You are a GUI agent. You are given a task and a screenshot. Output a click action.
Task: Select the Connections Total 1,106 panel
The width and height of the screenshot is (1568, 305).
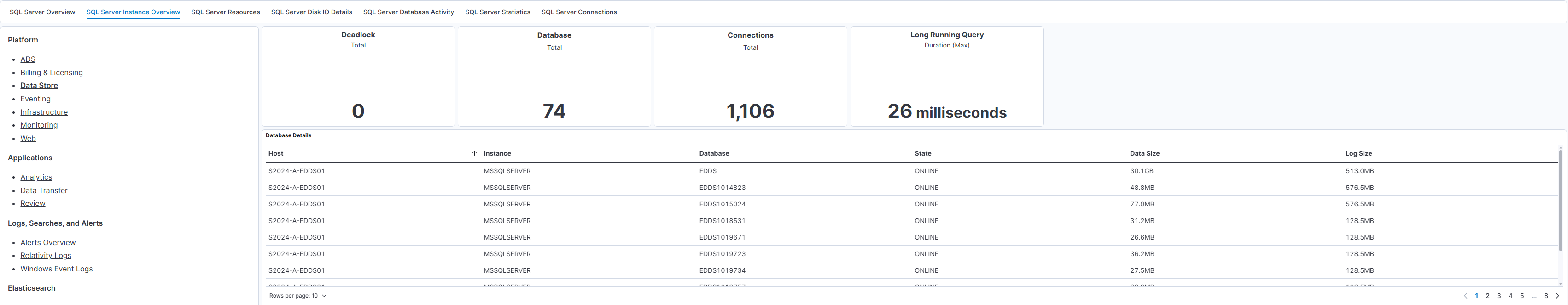[x=750, y=76]
